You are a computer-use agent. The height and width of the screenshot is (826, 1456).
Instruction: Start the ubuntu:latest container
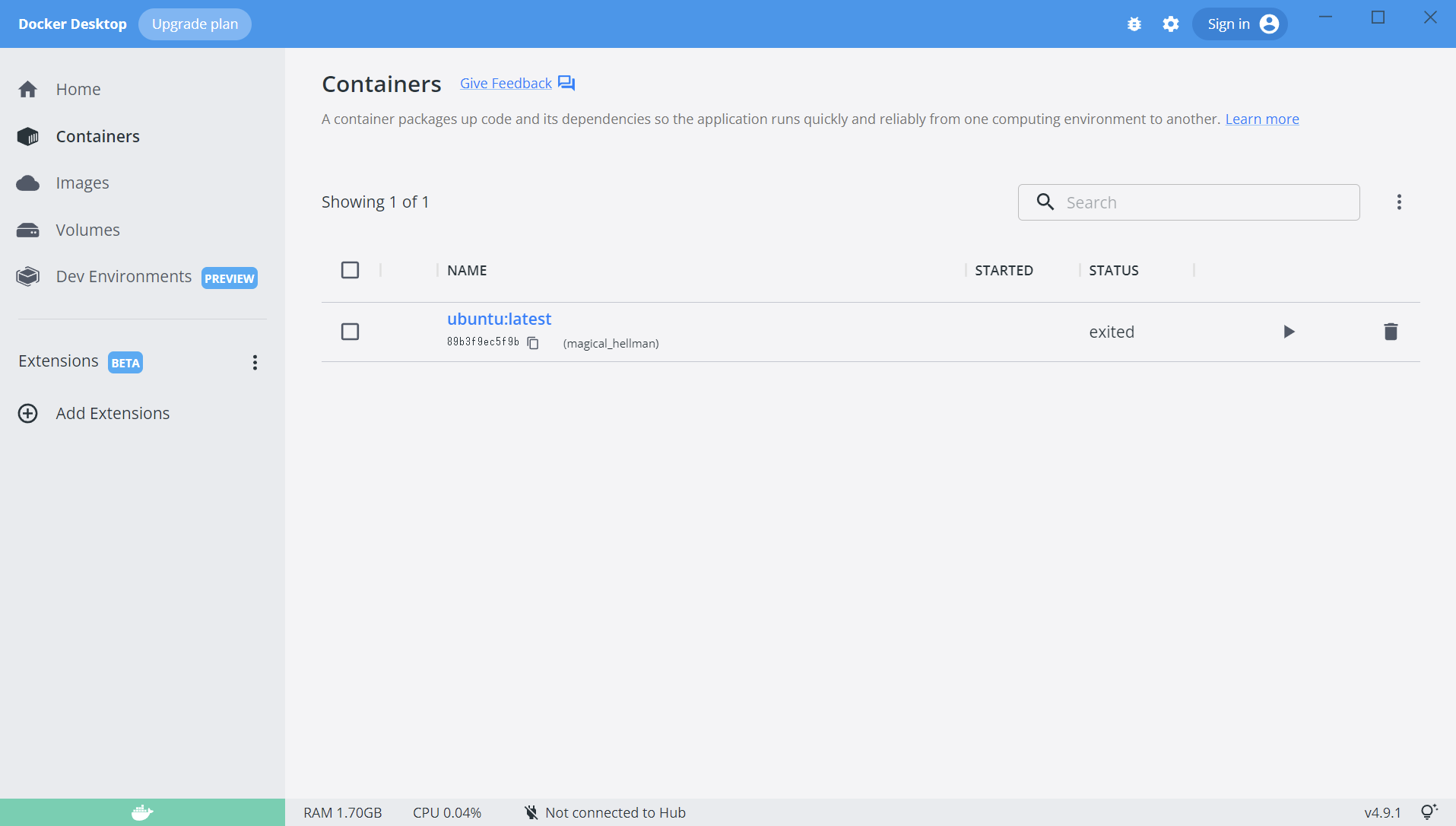point(1289,332)
